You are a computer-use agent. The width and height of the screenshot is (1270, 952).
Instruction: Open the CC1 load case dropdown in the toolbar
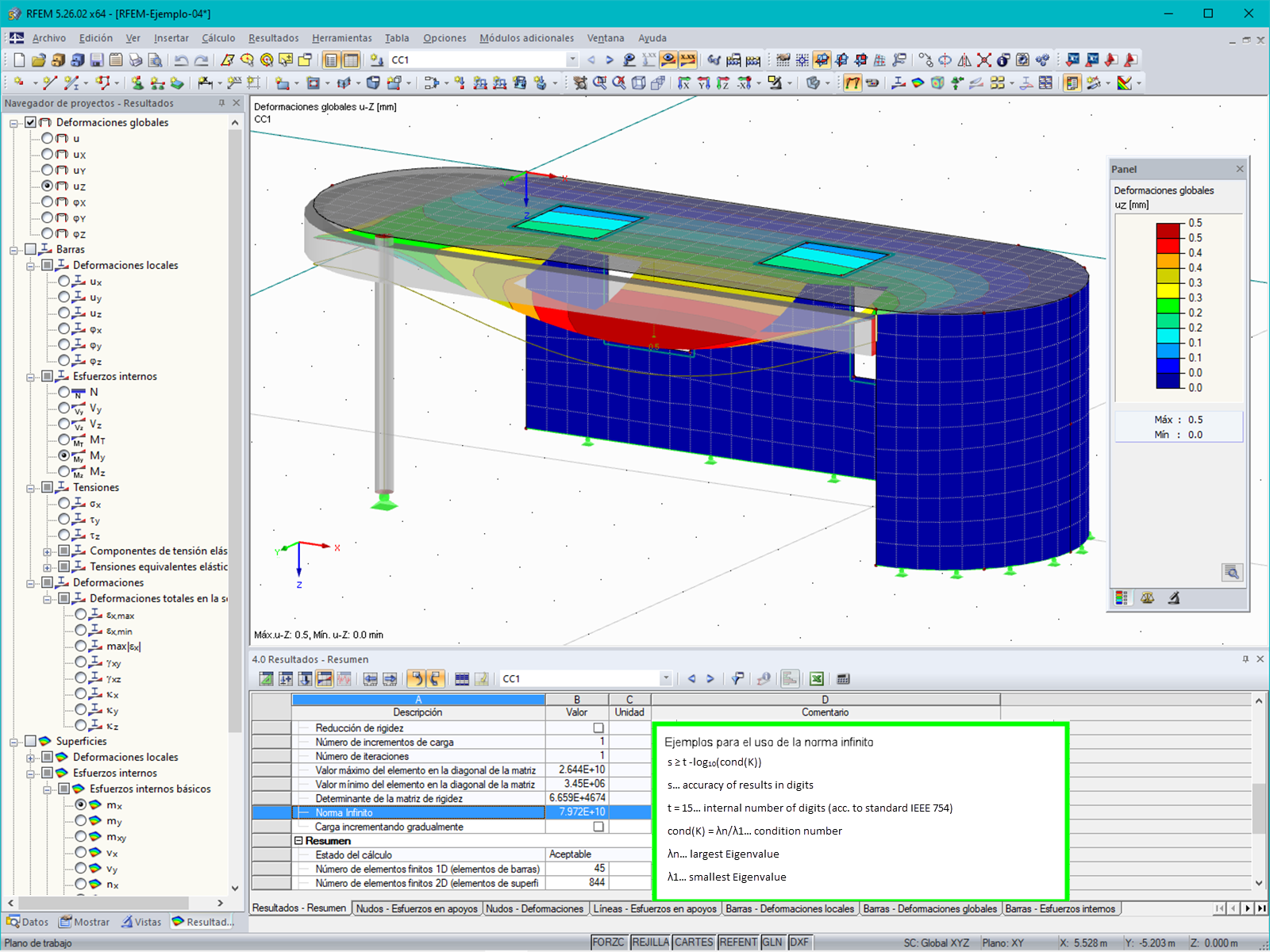click(x=571, y=59)
